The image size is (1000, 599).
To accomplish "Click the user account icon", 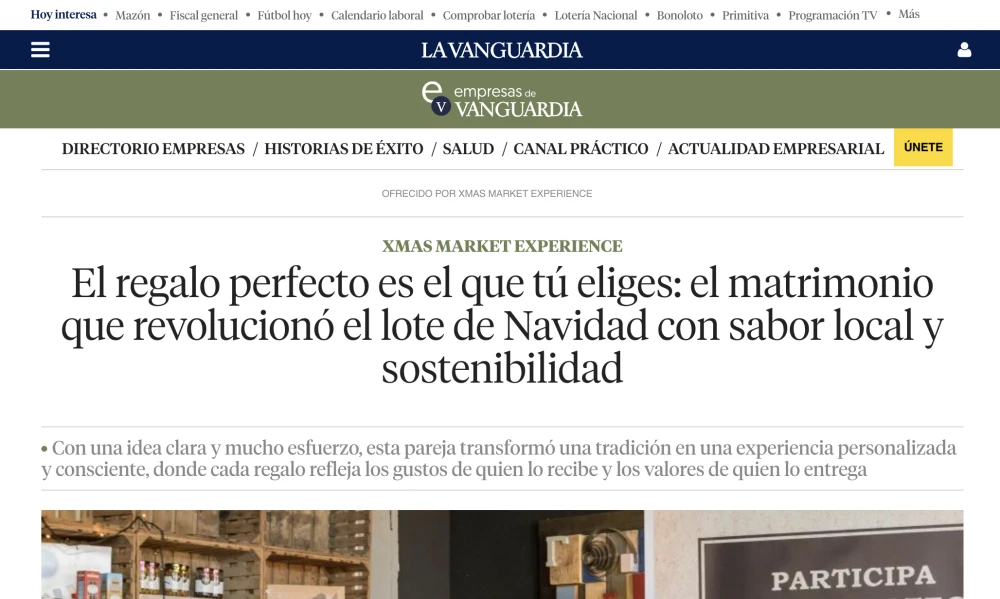I will pyautogui.click(x=964, y=50).
